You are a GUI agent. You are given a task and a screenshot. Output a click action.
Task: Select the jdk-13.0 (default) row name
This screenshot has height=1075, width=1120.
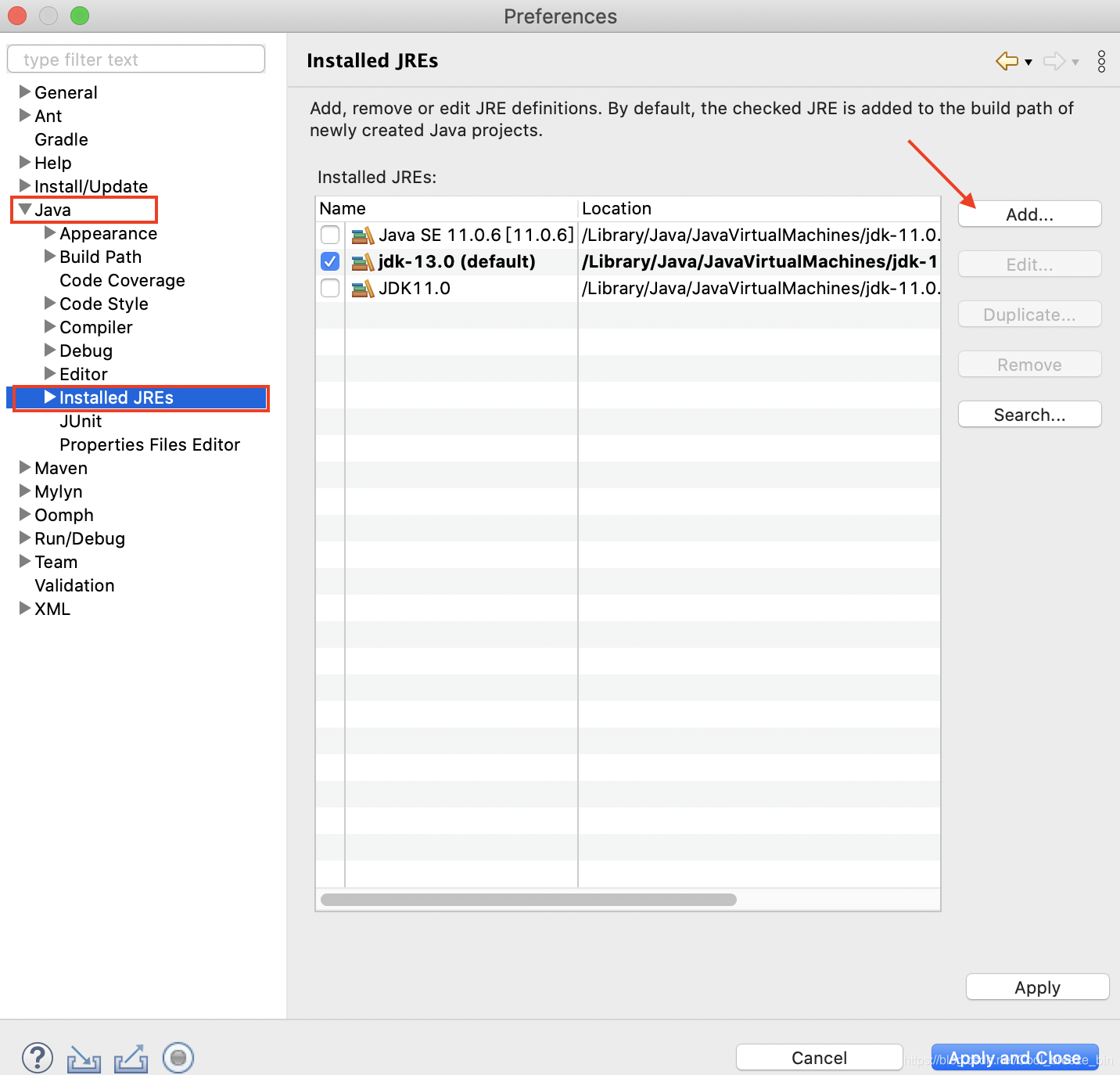457,261
